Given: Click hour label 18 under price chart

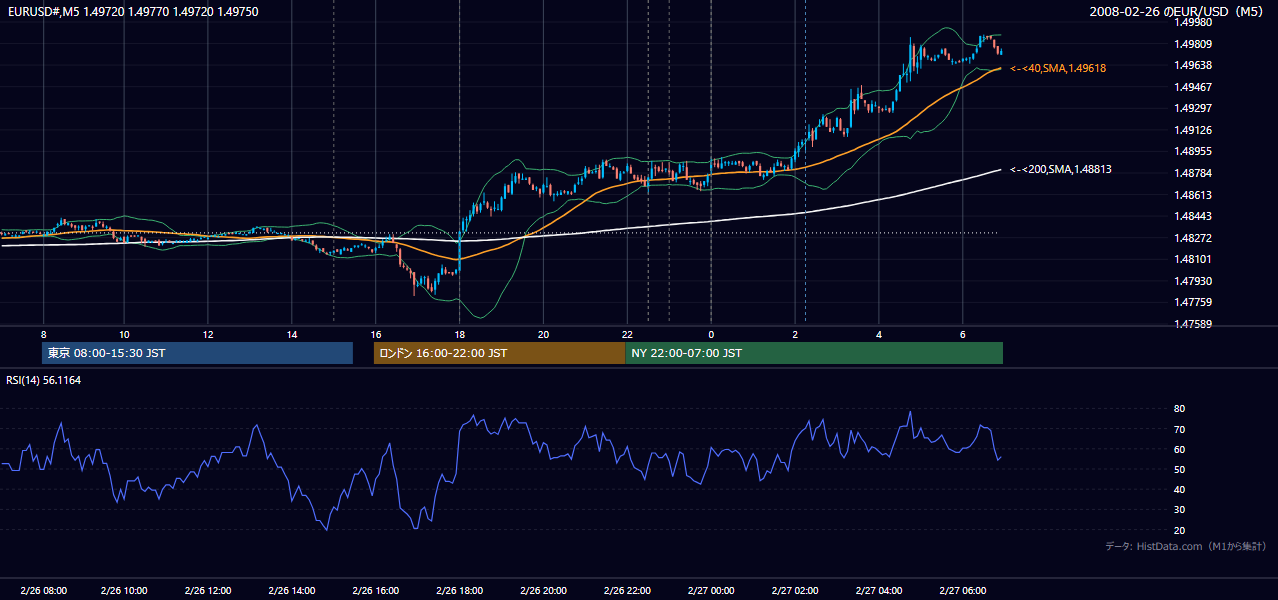Looking at the screenshot, I should 459,334.
